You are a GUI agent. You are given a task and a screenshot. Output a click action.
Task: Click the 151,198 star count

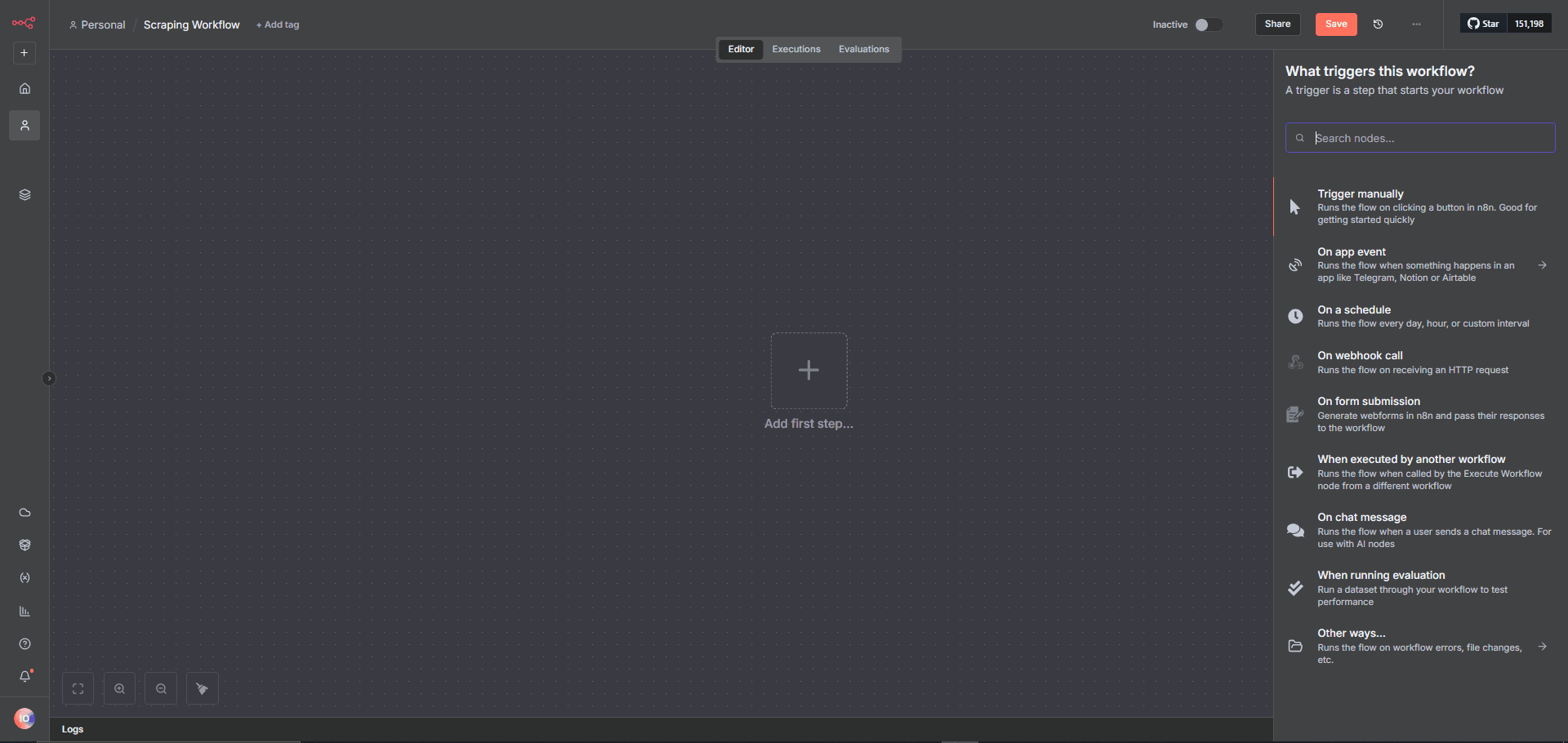(1530, 24)
